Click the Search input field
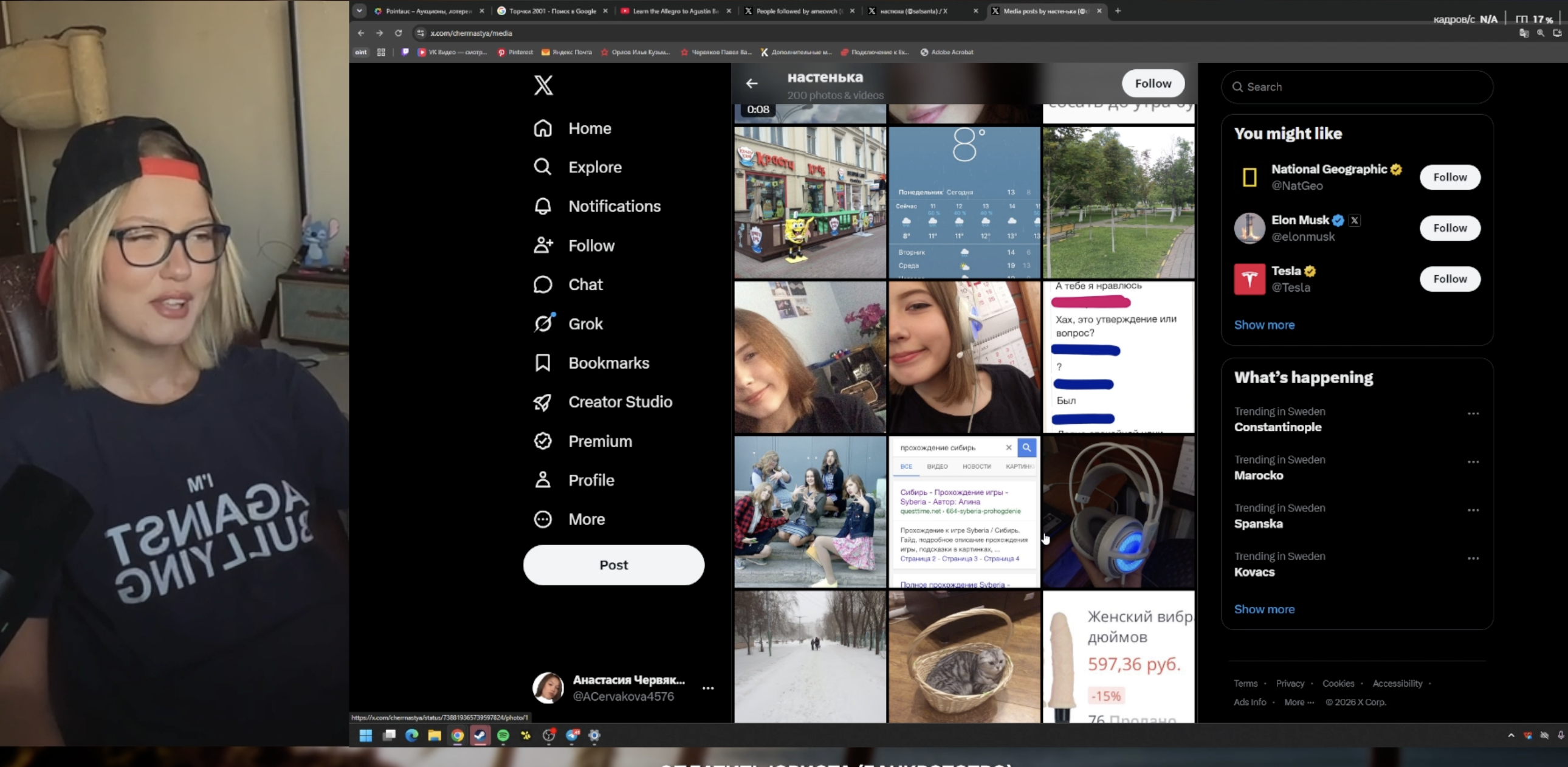The width and height of the screenshot is (1568, 767). [x=1357, y=87]
